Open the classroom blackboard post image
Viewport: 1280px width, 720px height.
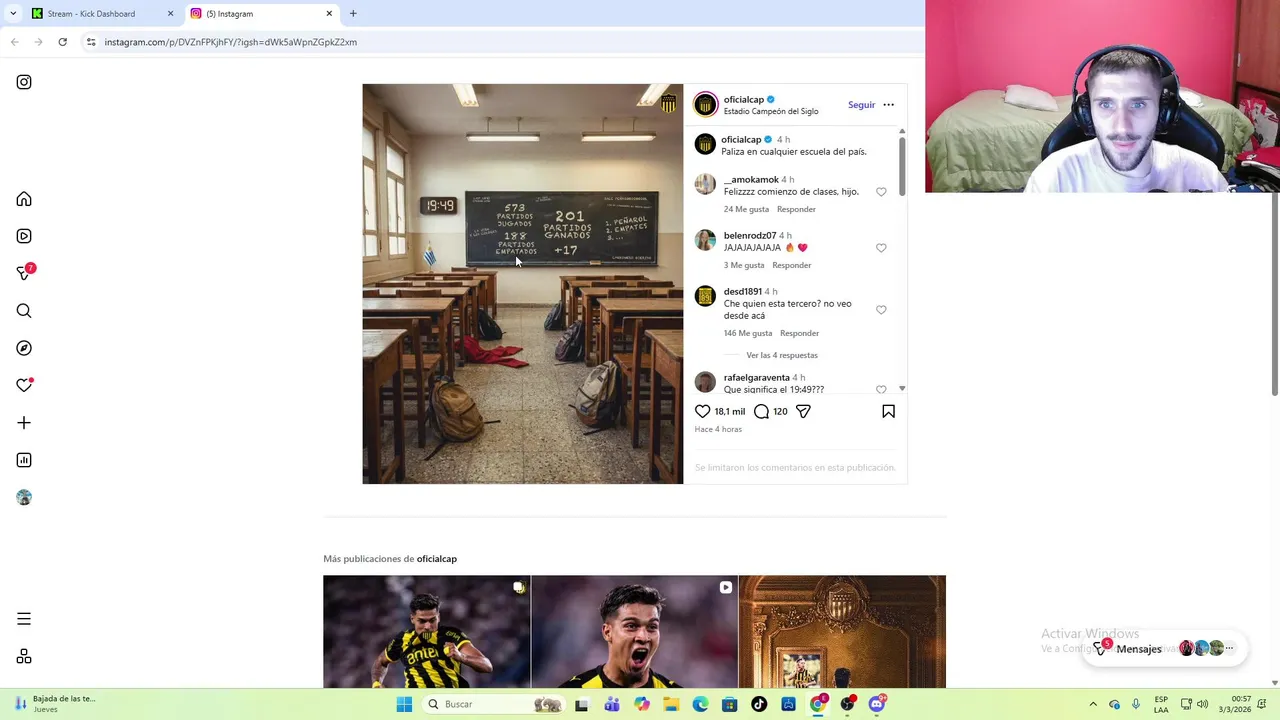(x=522, y=284)
